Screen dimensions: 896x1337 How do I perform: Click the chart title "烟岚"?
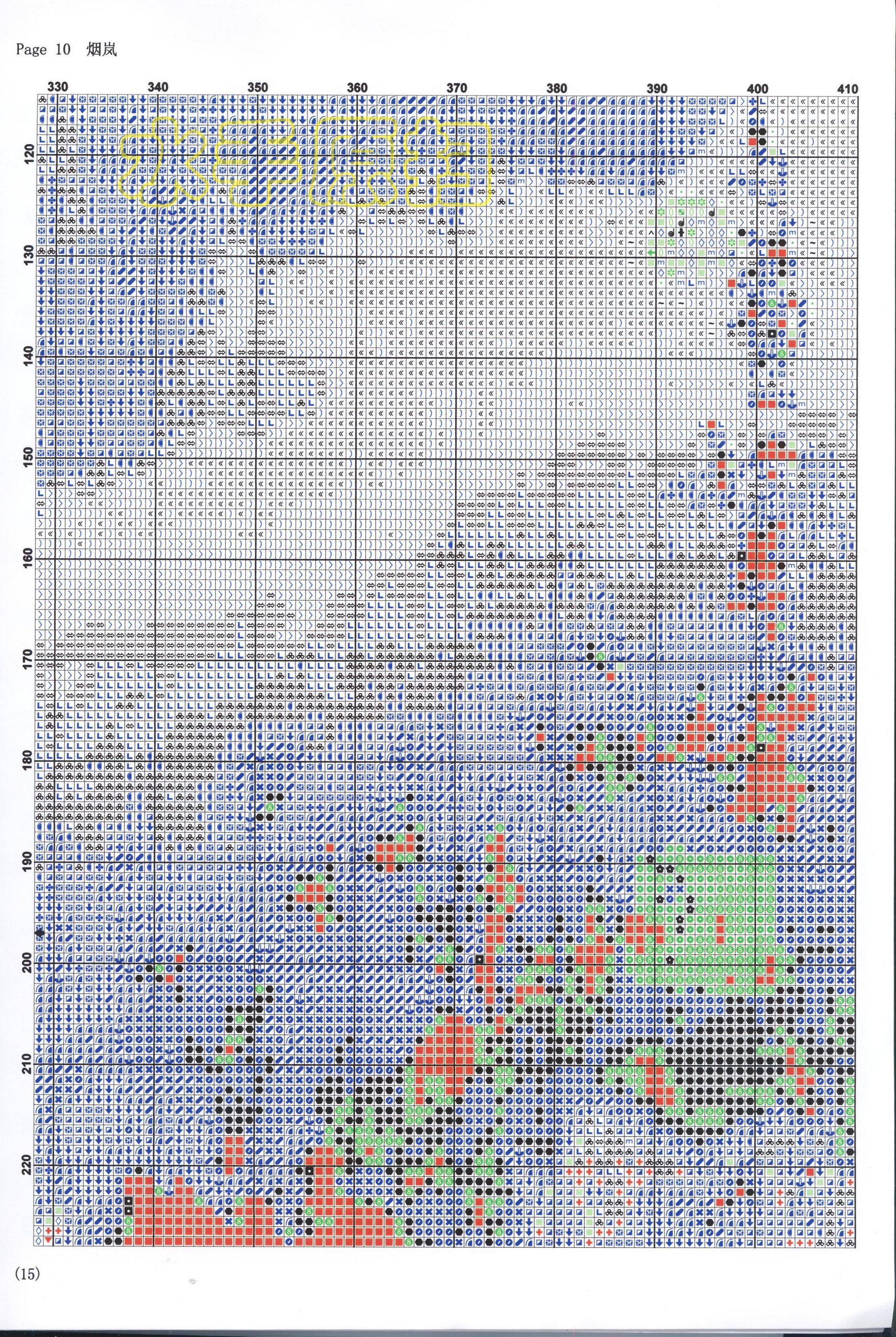pyautogui.click(x=102, y=50)
